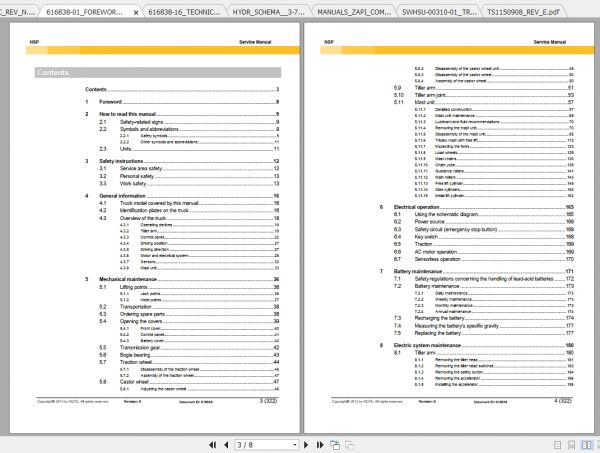
Task: Click 'How to read this manual' entry
Action: [x=127, y=114]
